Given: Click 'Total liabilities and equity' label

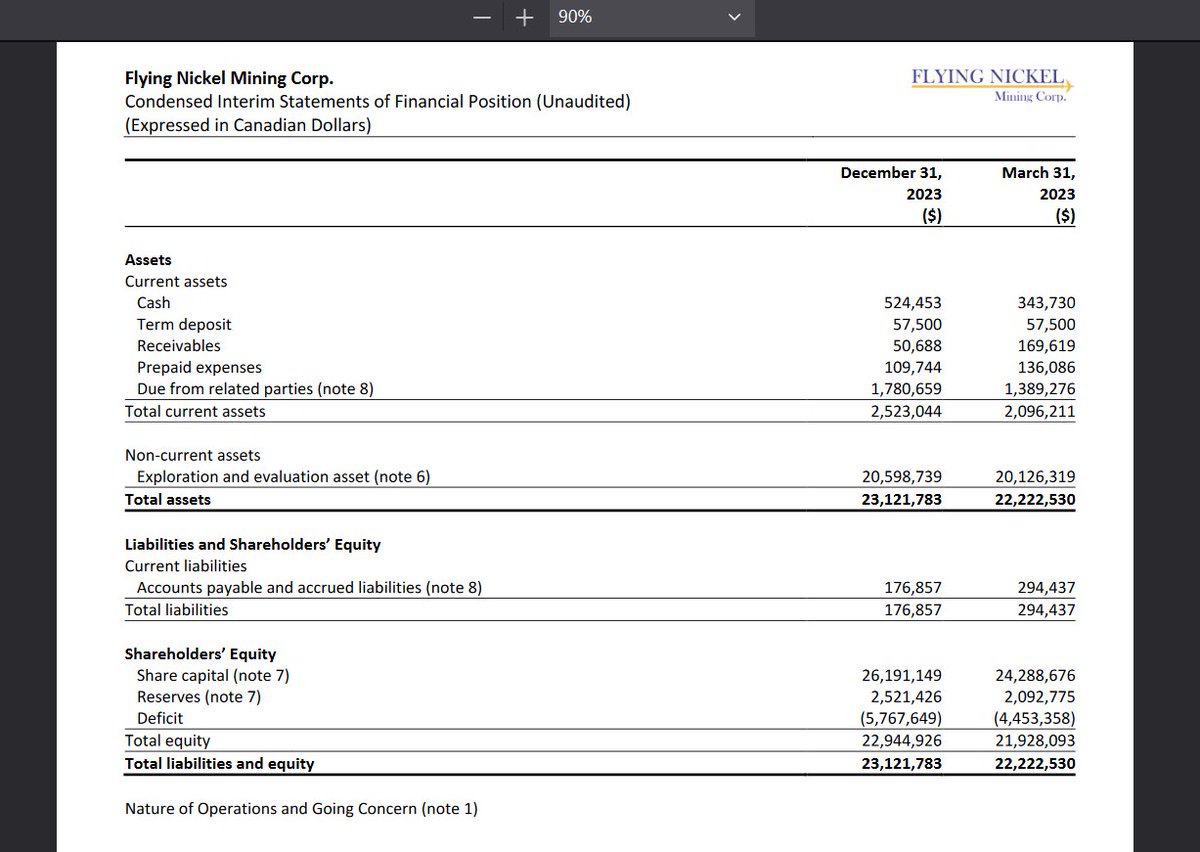Looking at the screenshot, I should 219,764.
